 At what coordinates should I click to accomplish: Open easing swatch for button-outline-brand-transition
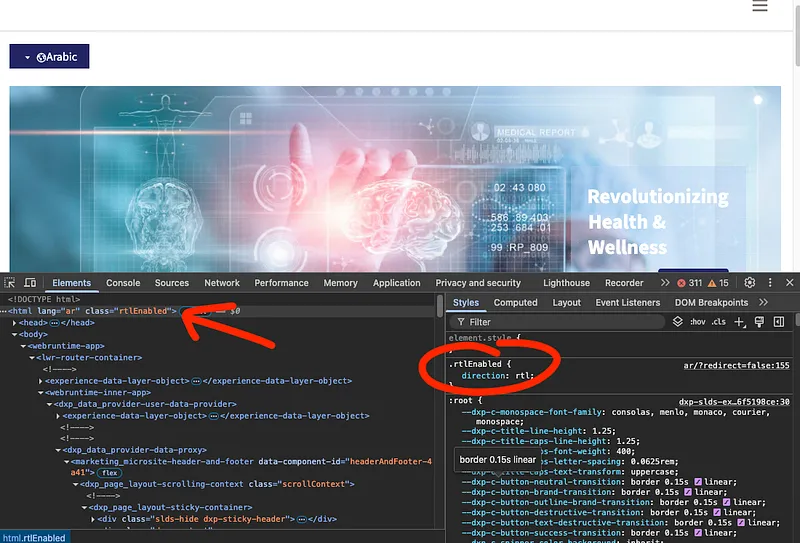coord(726,502)
